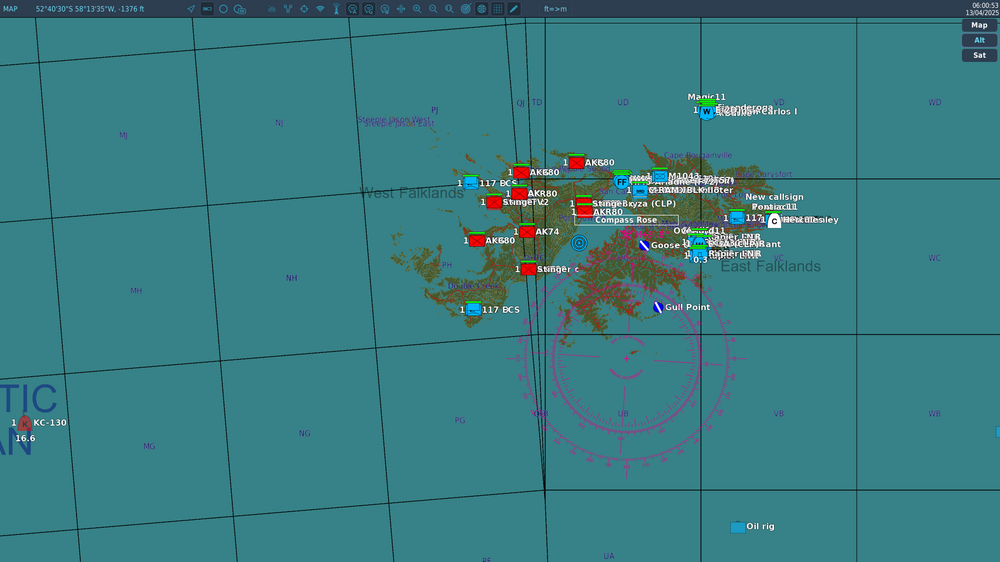1000x562 pixels.
Task: Click the blue concentric circles marker
Action: 579,243
